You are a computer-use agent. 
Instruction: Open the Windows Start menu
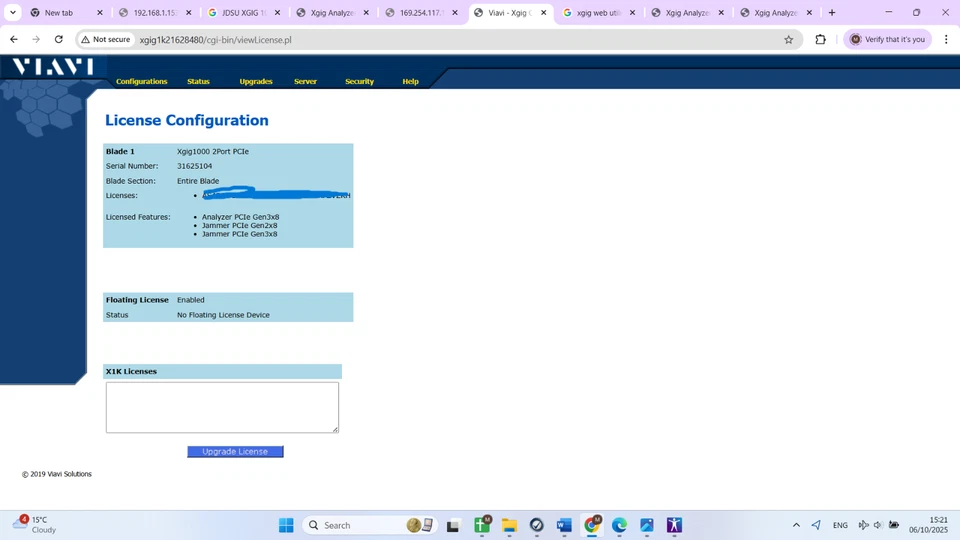(x=286, y=525)
